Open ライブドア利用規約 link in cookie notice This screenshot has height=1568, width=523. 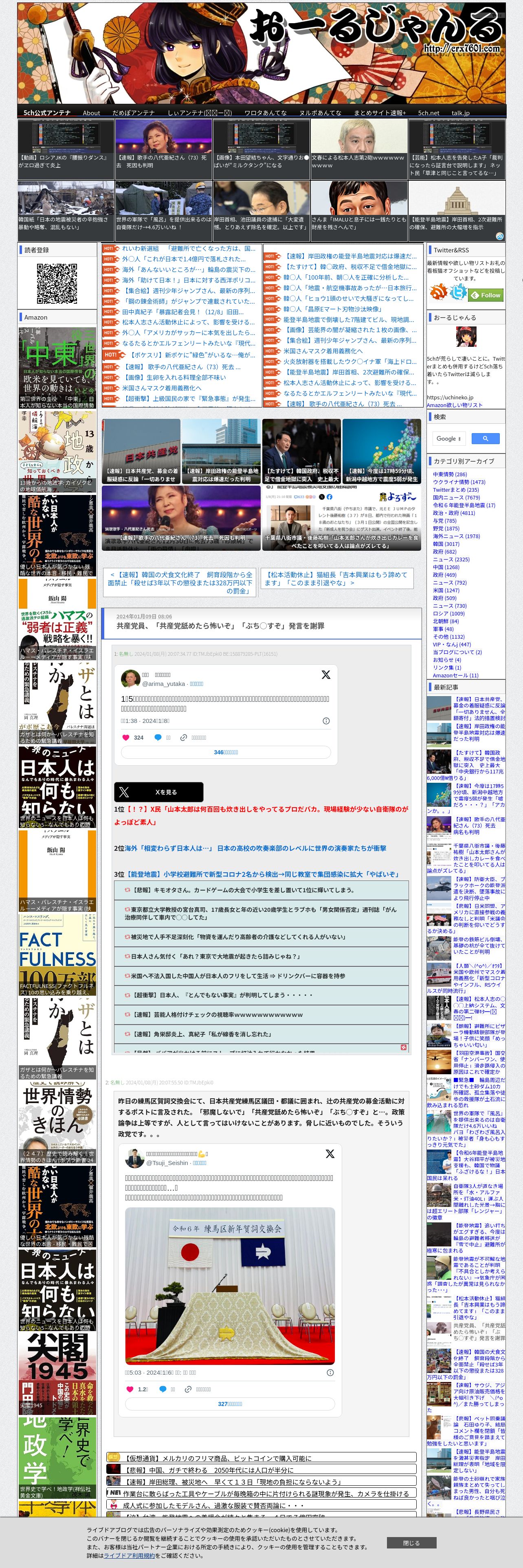pos(129,1555)
